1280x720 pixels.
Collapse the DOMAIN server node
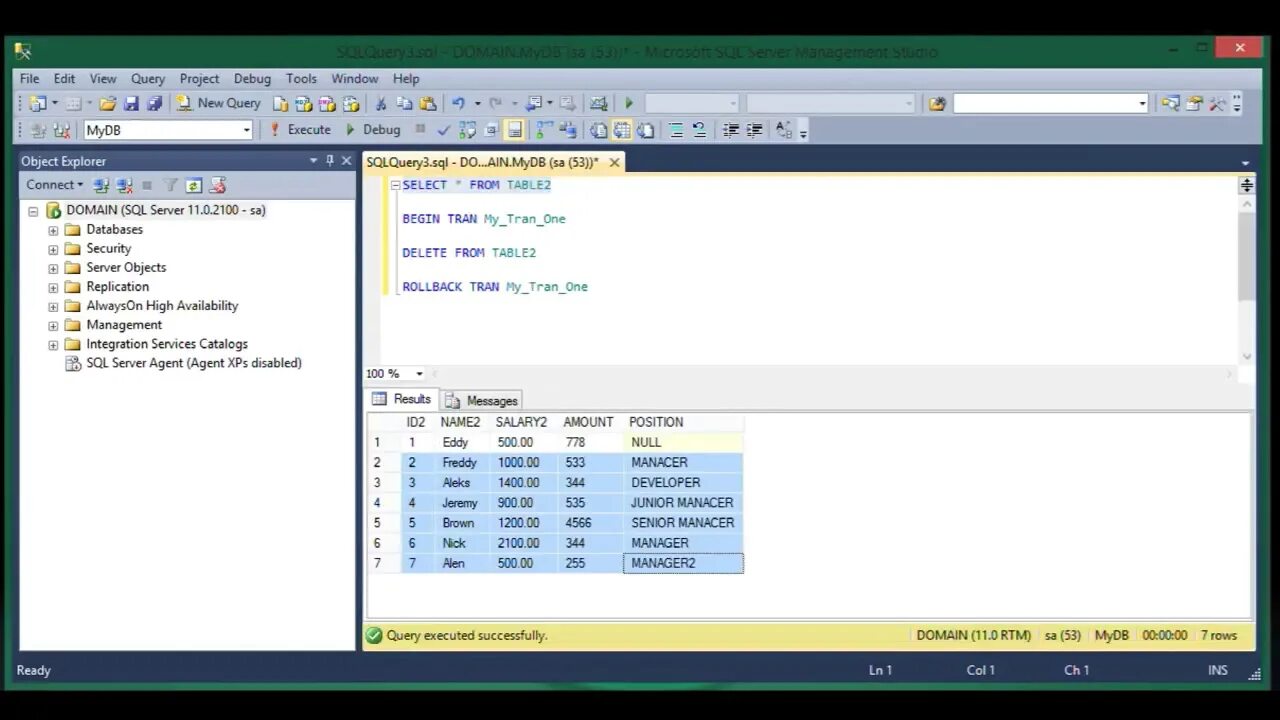(x=33, y=211)
